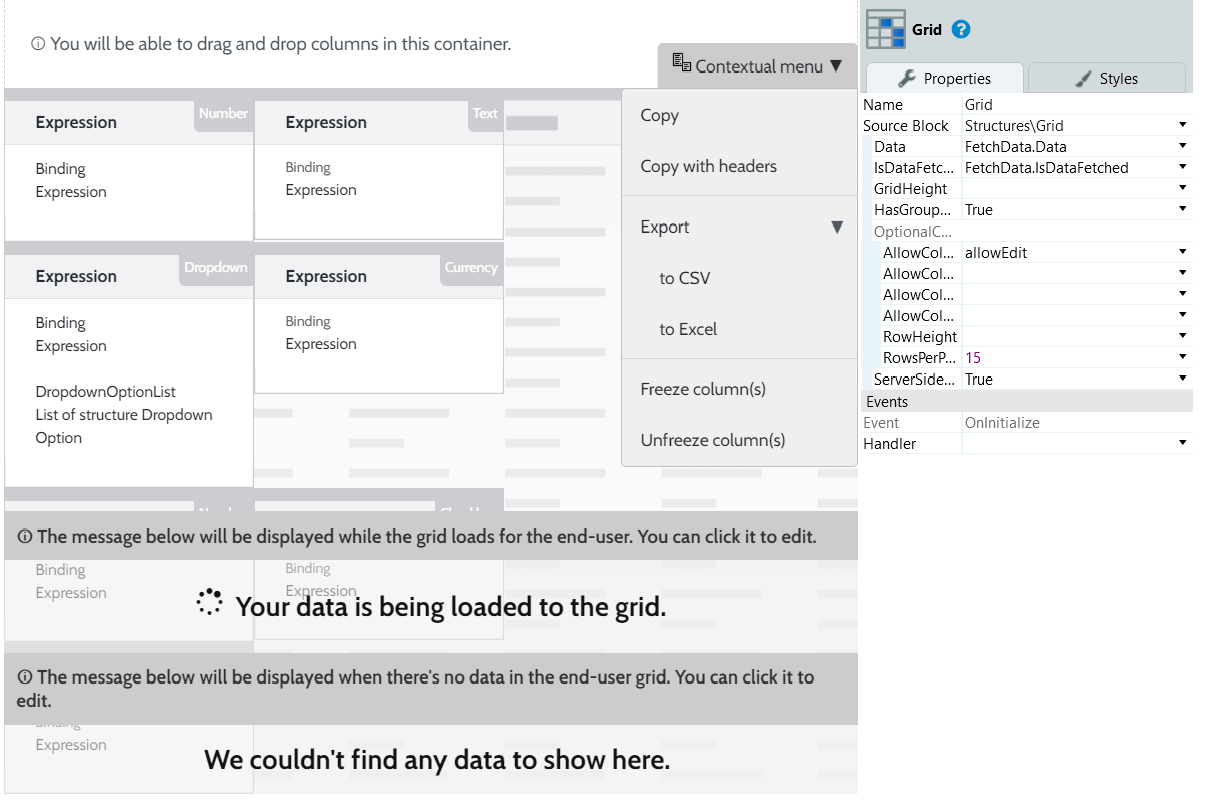This screenshot has width=1212, height=806.
Task: Select Copy from the contextual menu
Action: [659, 115]
